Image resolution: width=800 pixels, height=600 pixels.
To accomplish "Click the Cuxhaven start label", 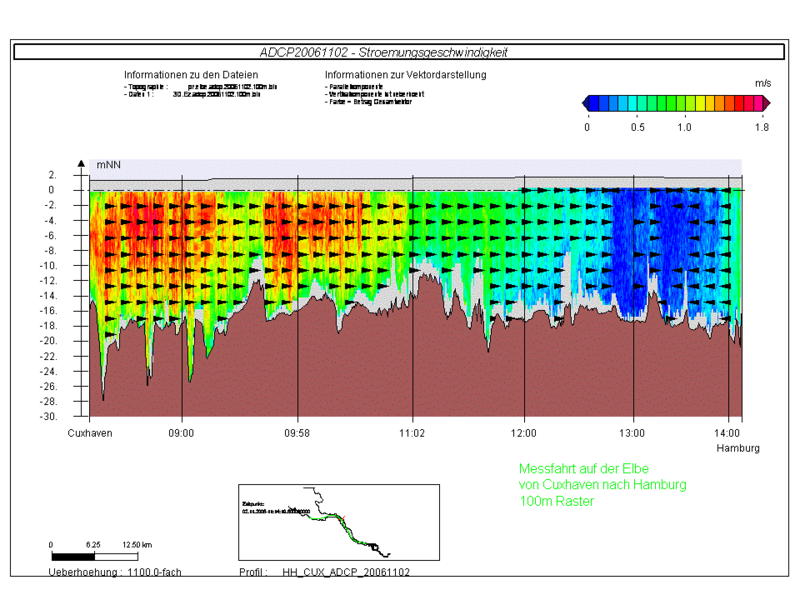I will (90, 433).
